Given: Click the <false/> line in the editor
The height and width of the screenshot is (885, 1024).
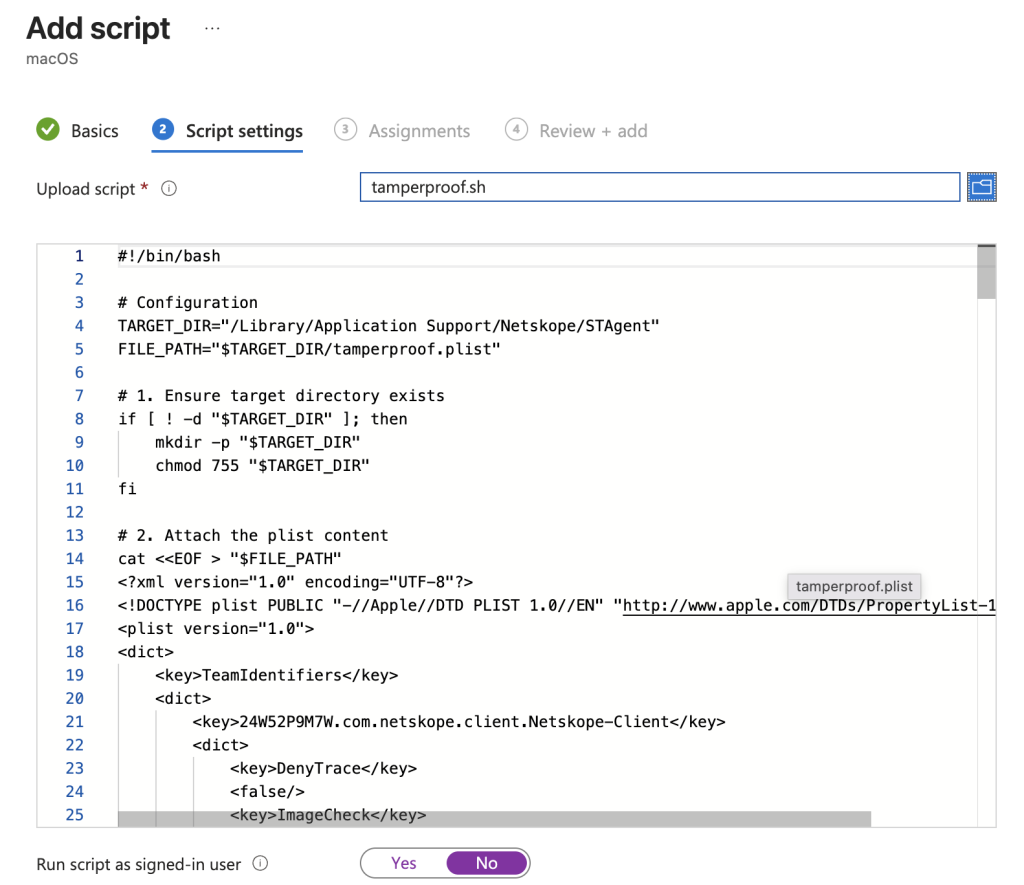Looking at the screenshot, I should click(267, 792).
